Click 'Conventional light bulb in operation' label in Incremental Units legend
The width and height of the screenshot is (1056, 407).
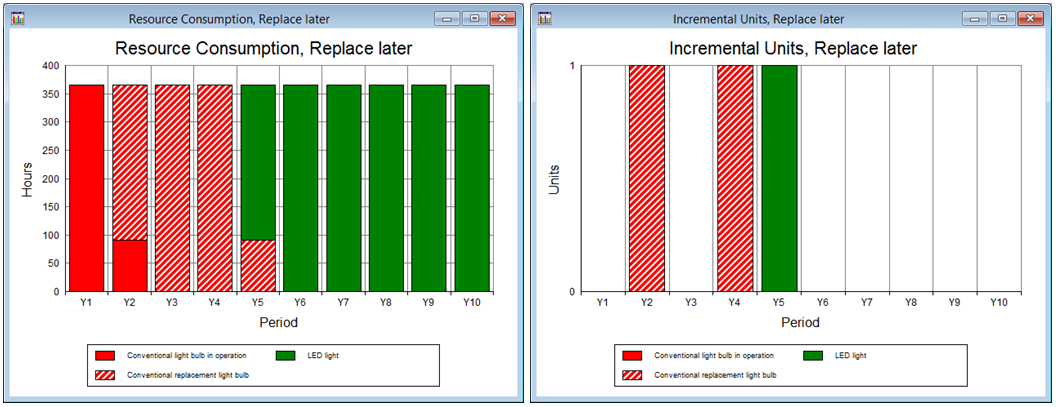[x=714, y=355]
